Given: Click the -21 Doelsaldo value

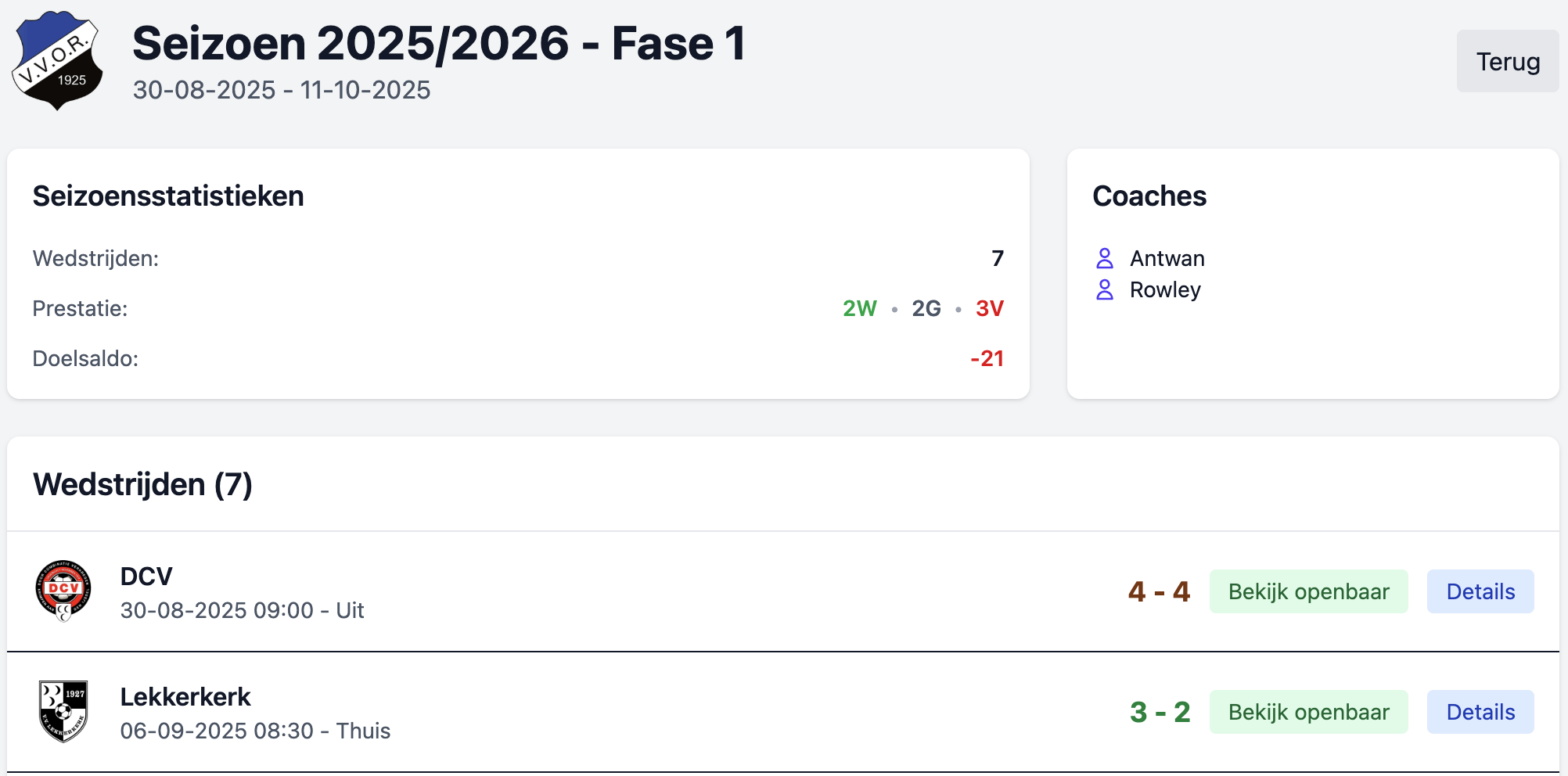Looking at the screenshot, I should pyautogui.click(x=987, y=358).
